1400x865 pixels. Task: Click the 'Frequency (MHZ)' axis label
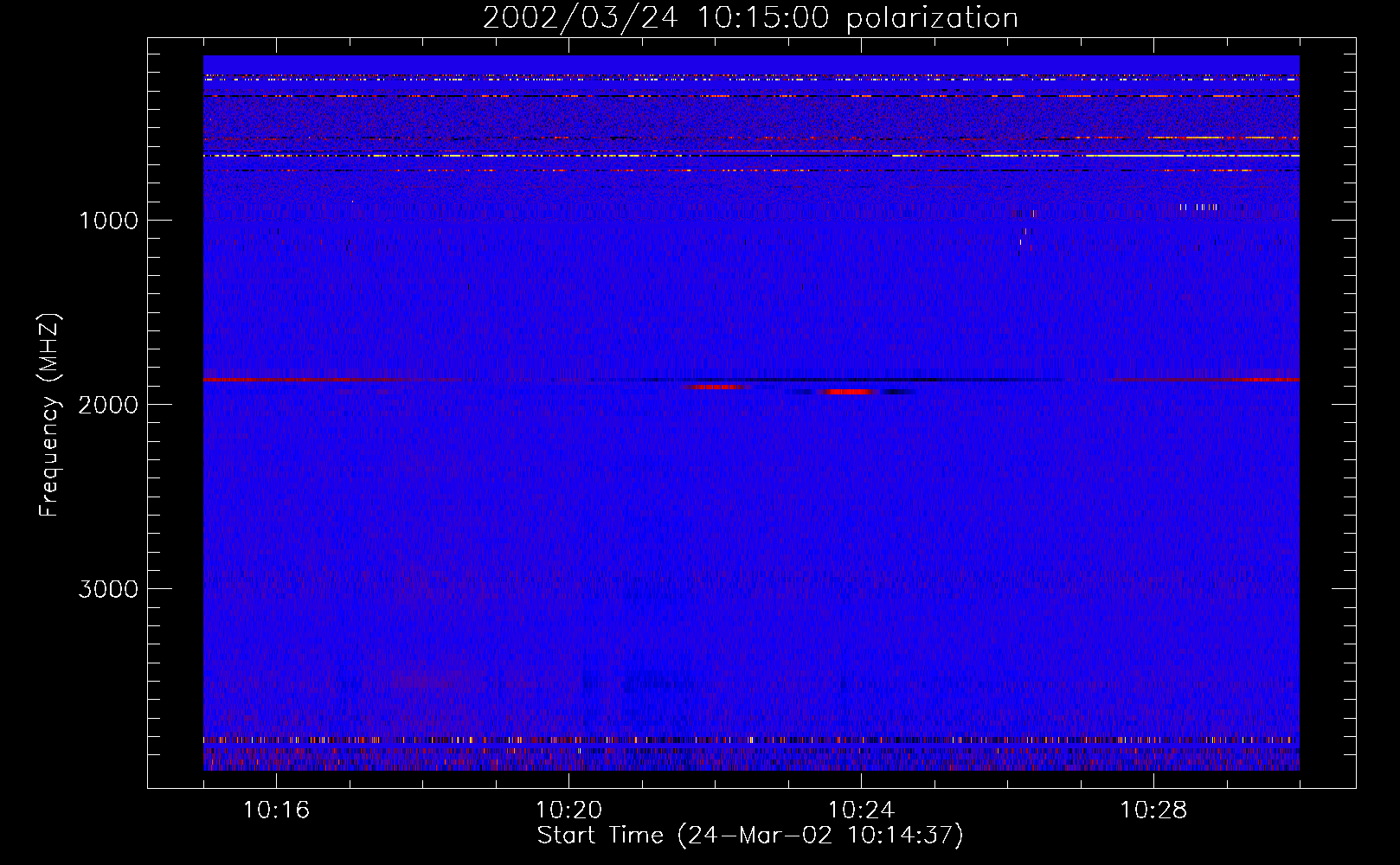pyautogui.click(x=50, y=415)
